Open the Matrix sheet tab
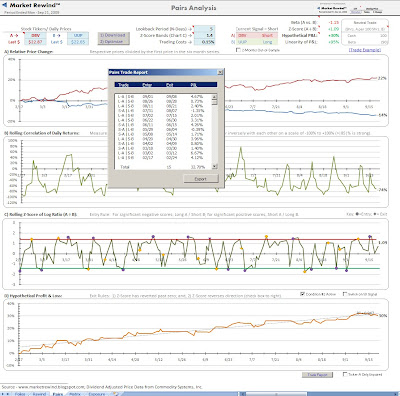The image size is (400, 396). coord(75,394)
